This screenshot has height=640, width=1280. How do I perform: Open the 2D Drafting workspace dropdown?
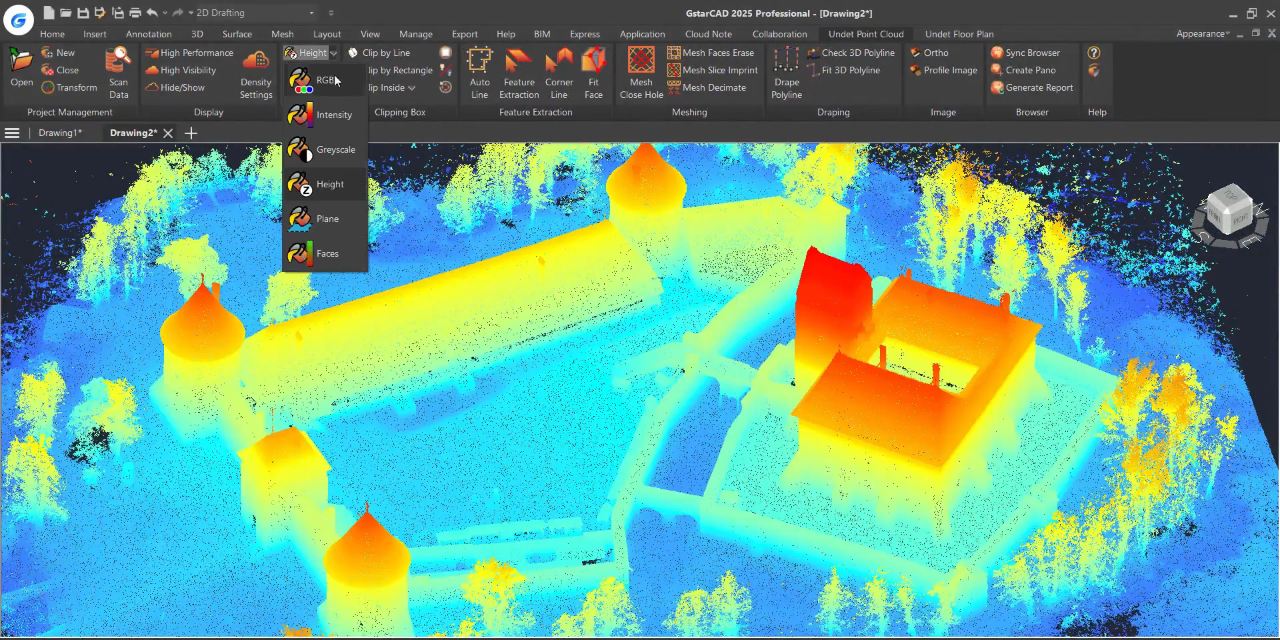point(255,13)
